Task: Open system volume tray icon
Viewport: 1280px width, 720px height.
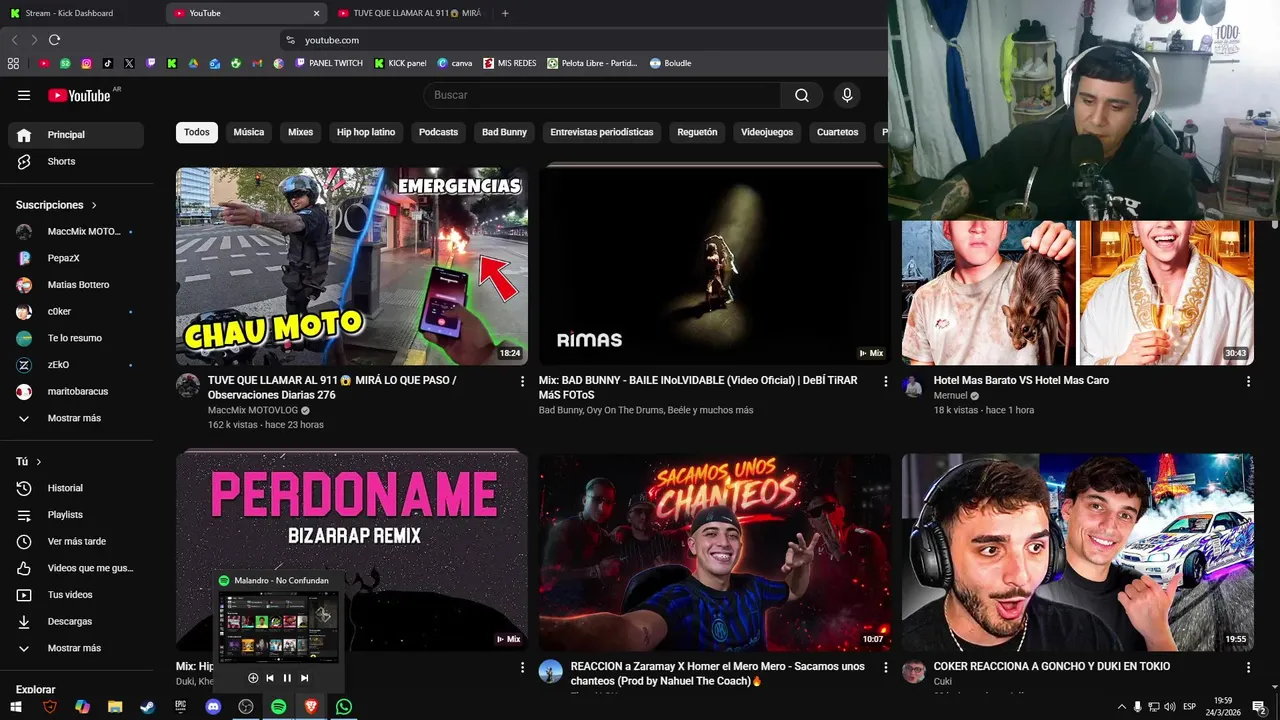Action: [x=1170, y=707]
